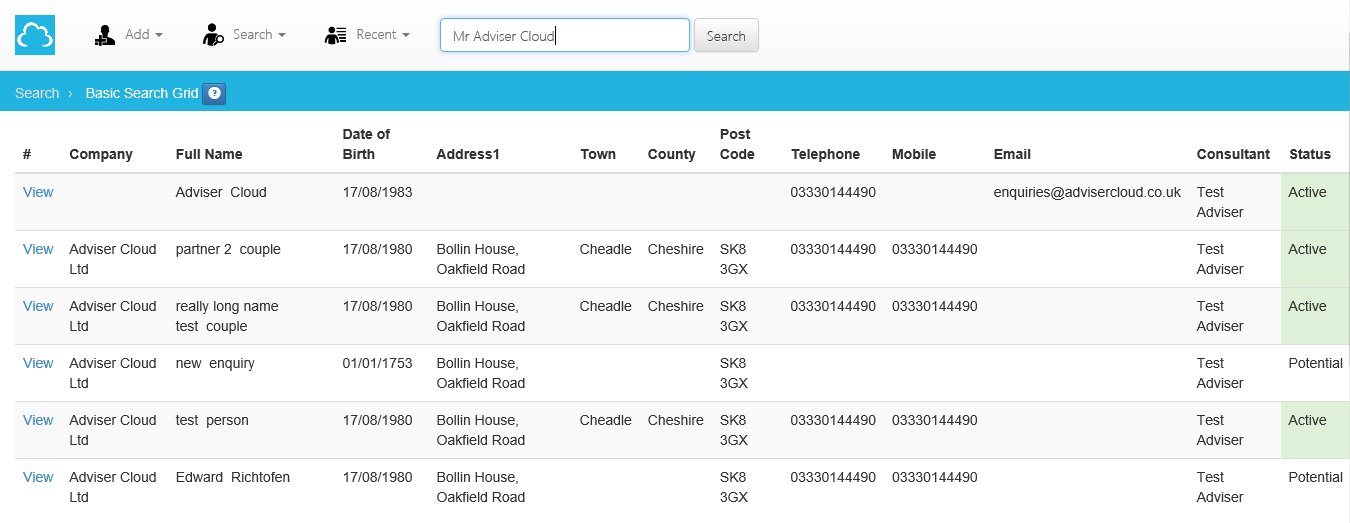This screenshot has width=1350, height=523.
Task: Focus the search text input field
Action: 564,36
